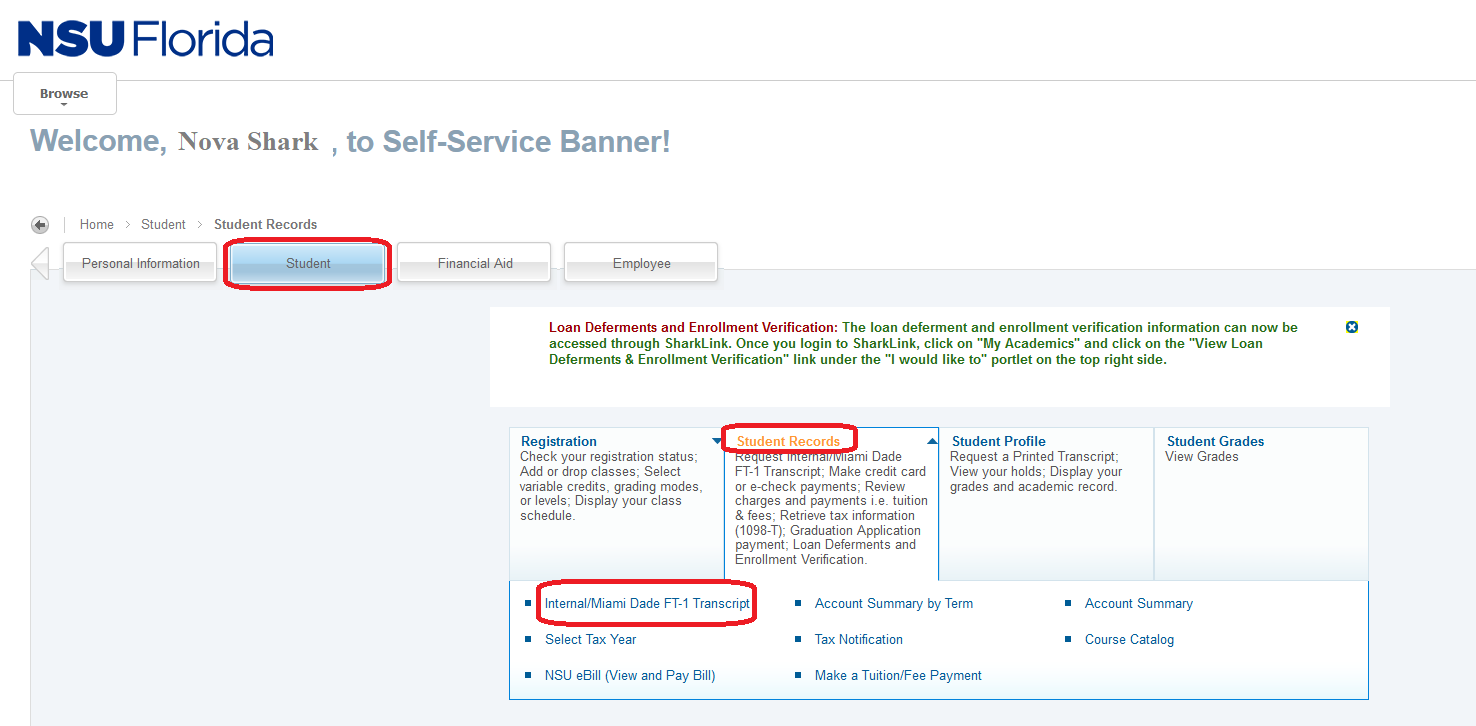This screenshot has width=1476, height=726.
Task: Select the Student tab
Action: tap(308, 263)
